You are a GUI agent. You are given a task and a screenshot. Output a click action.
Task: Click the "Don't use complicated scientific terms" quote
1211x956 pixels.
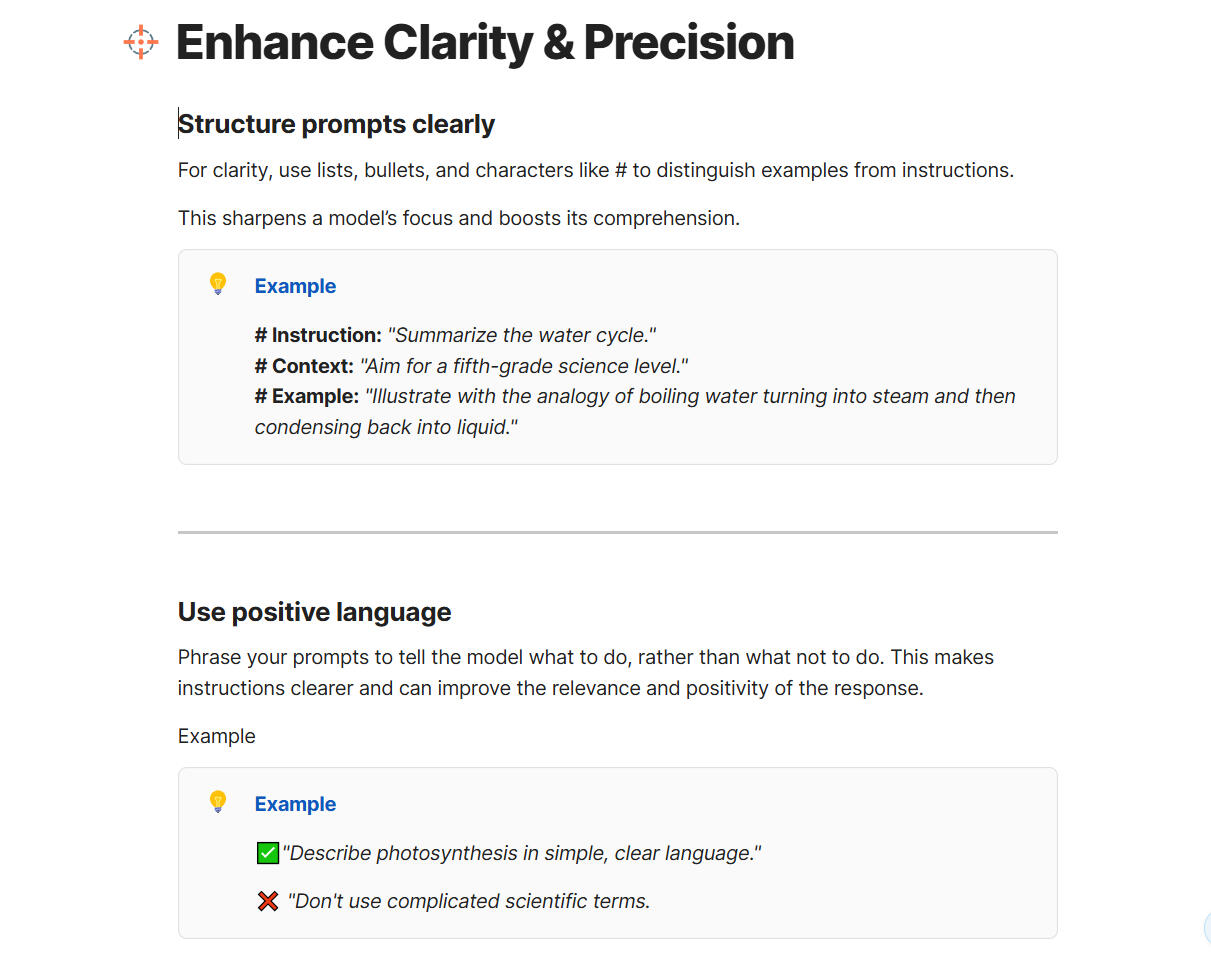(x=468, y=901)
